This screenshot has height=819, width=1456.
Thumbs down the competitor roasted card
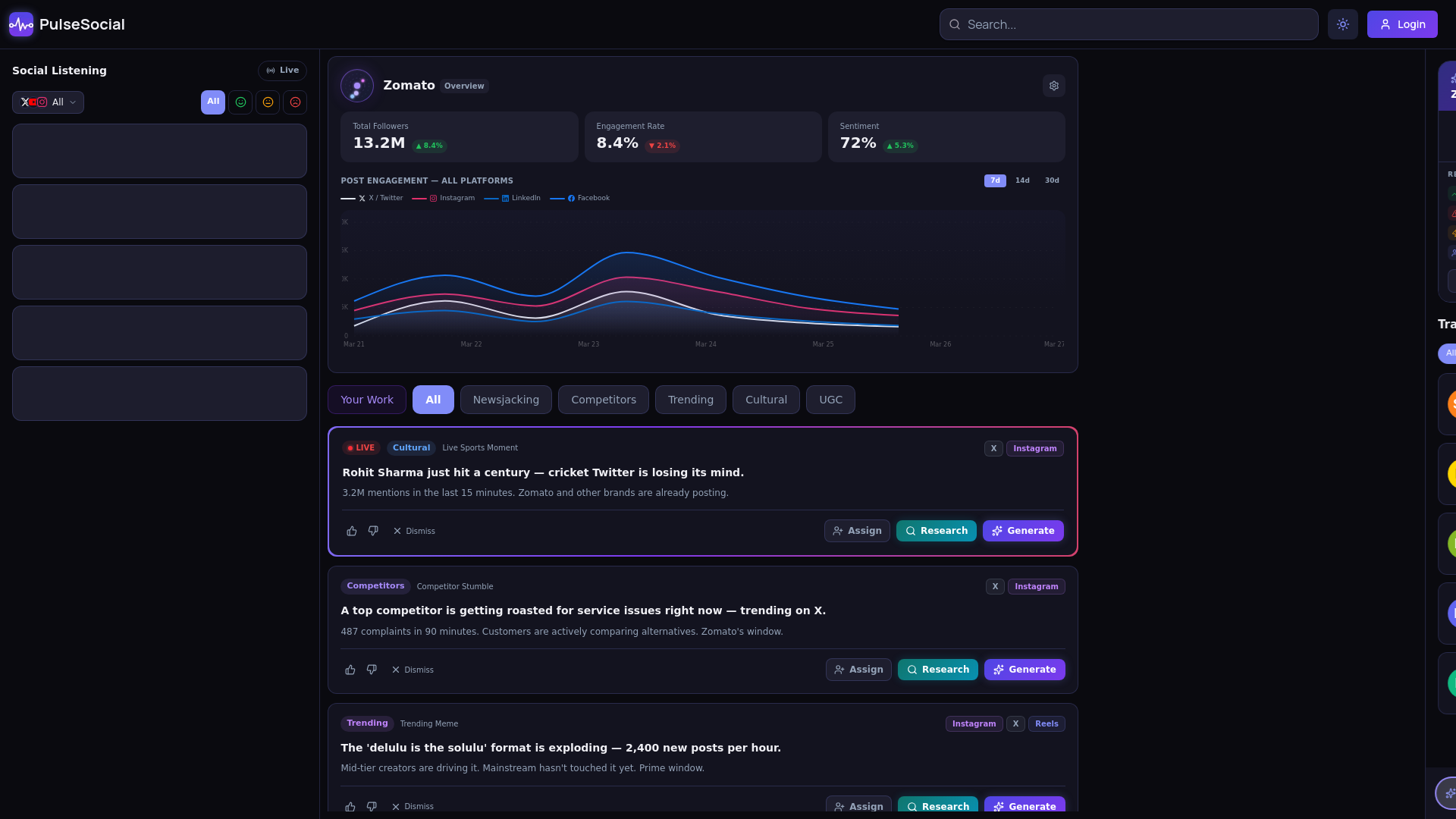(372, 670)
